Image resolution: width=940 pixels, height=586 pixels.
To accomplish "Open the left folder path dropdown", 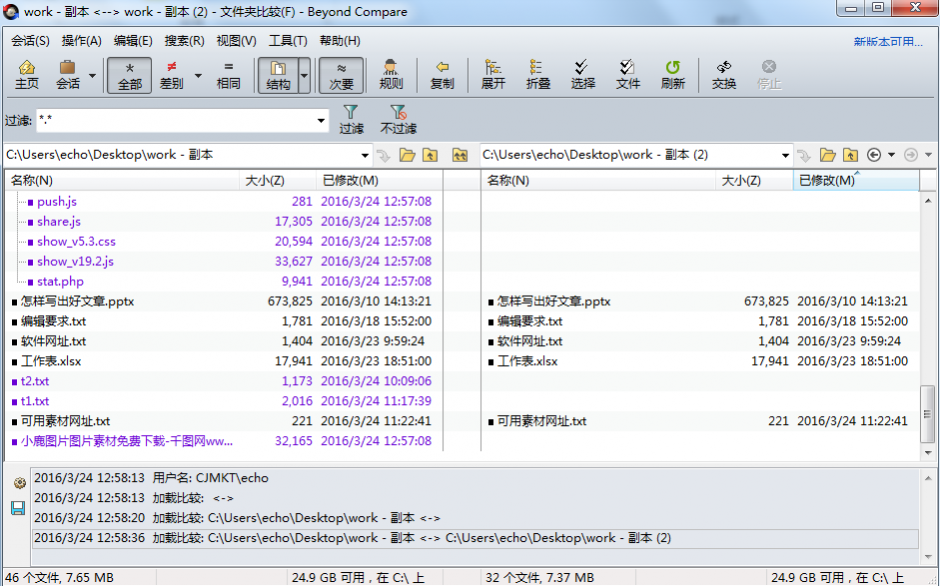I will click(x=365, y=155).
